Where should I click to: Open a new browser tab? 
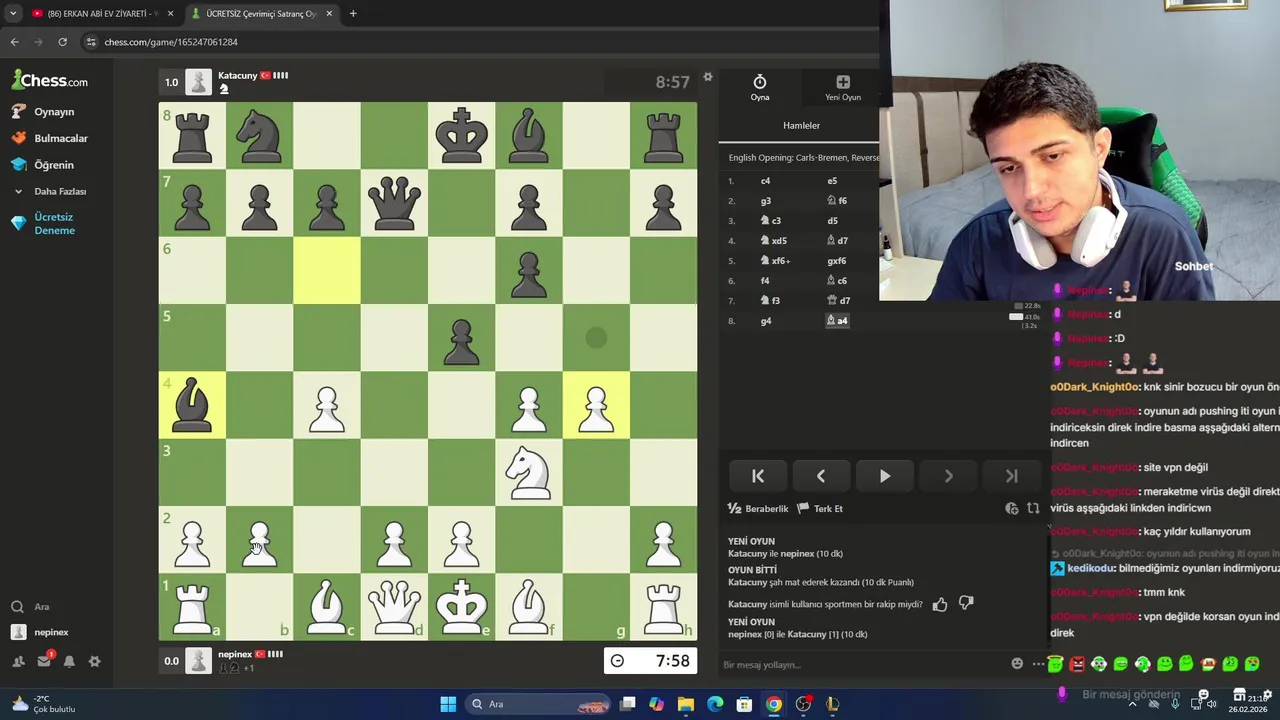click(x=353, y=14)
